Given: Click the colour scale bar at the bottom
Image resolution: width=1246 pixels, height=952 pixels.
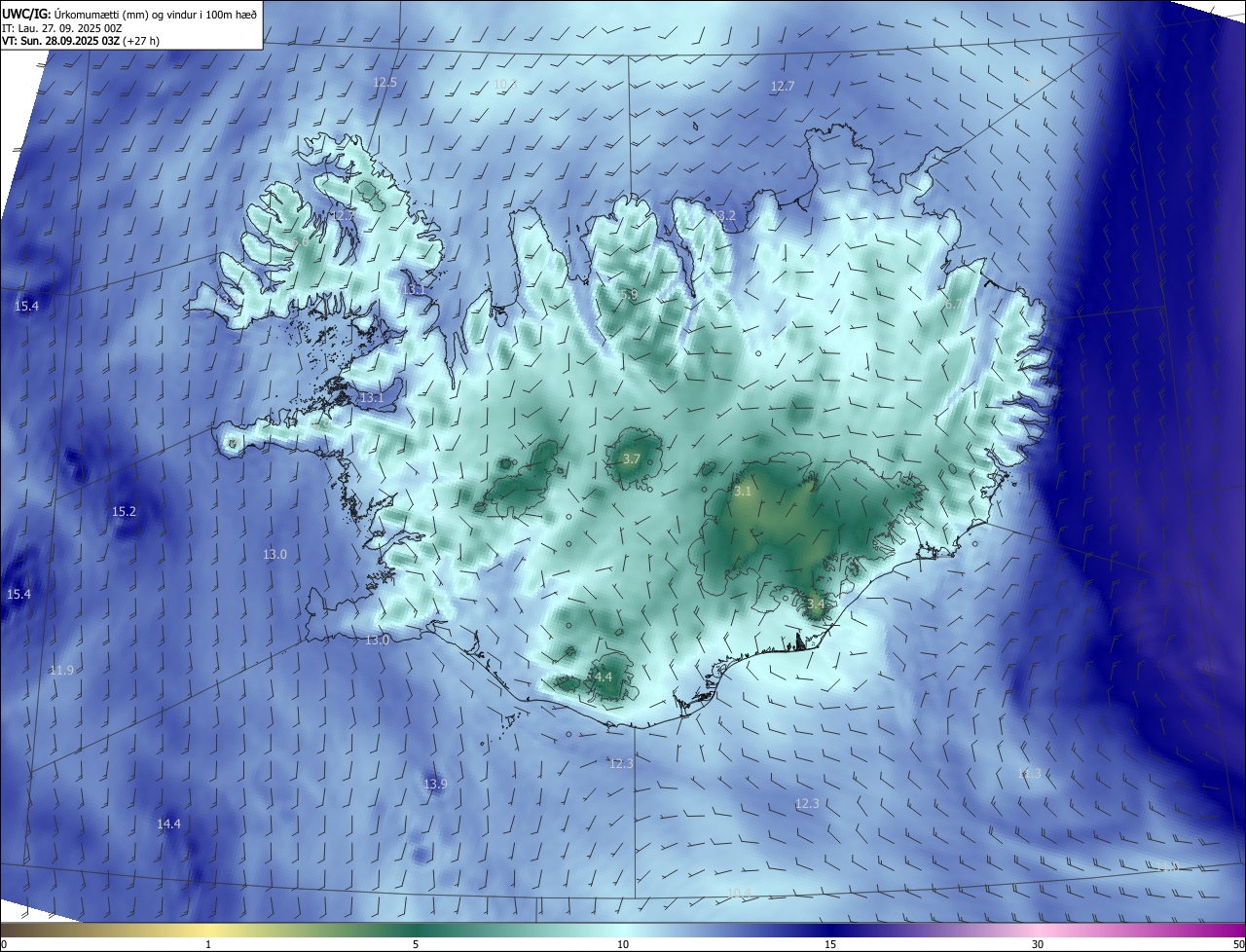Looking at the screenshot, I should click(x=623, y=930).
